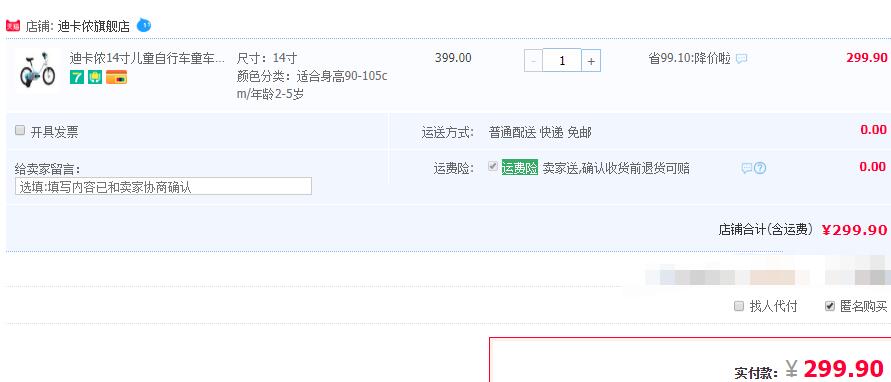
Task: Click the 399.00 unit price
Action: point(453,58)
